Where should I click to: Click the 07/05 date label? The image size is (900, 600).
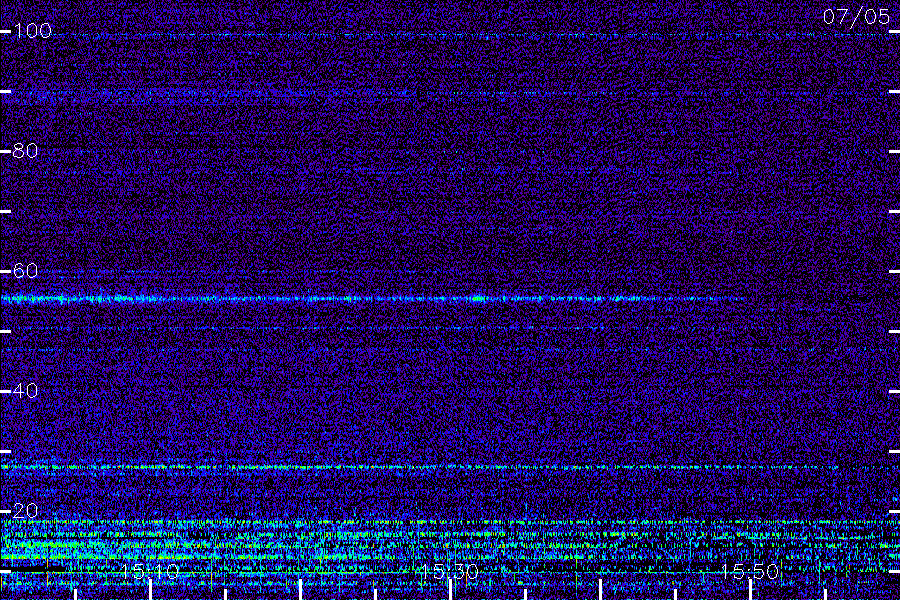tap(856, 17)
